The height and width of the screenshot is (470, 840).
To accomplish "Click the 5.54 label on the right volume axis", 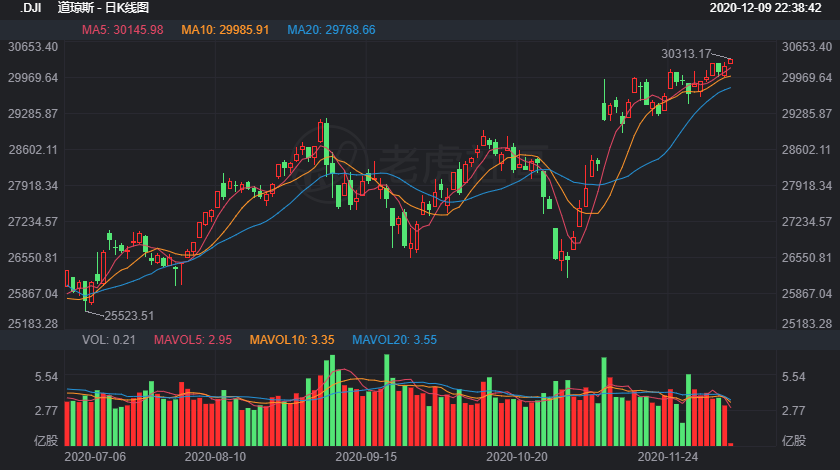I will coord(793,377).
